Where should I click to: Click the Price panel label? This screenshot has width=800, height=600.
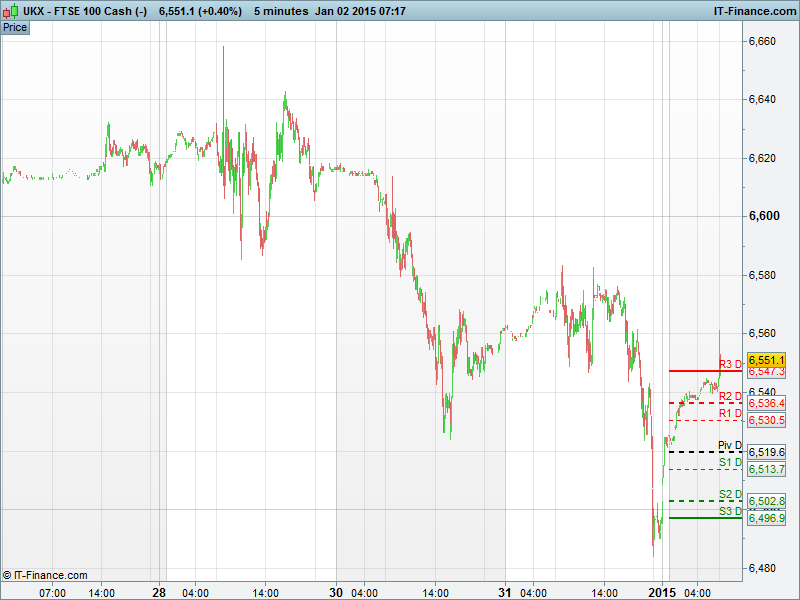tap(15, 27)
